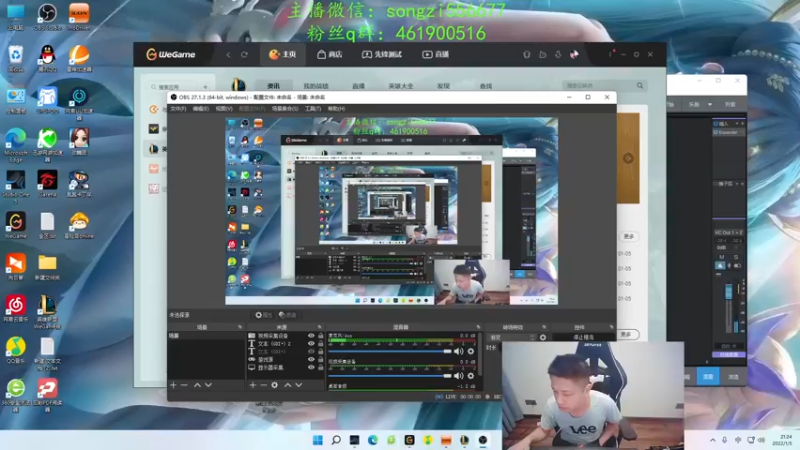Viewport: 800px width, 450px height.
Task: Open taskbar search magnifier
Action: 336,440
